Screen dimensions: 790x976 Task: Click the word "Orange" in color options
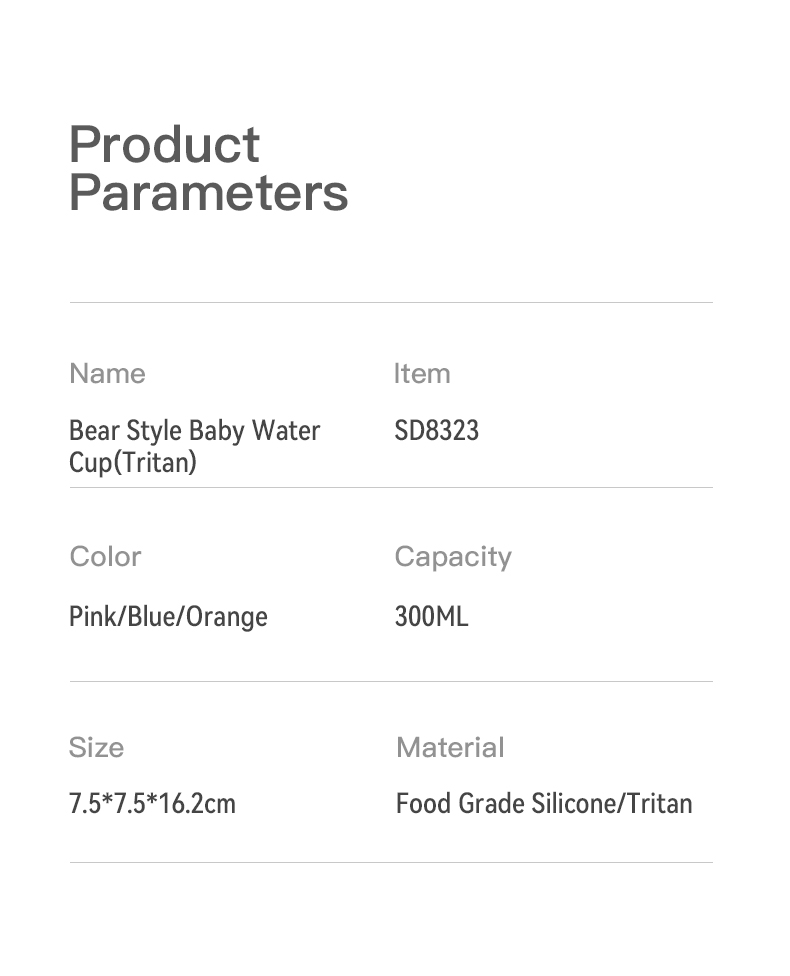point(226,616)
